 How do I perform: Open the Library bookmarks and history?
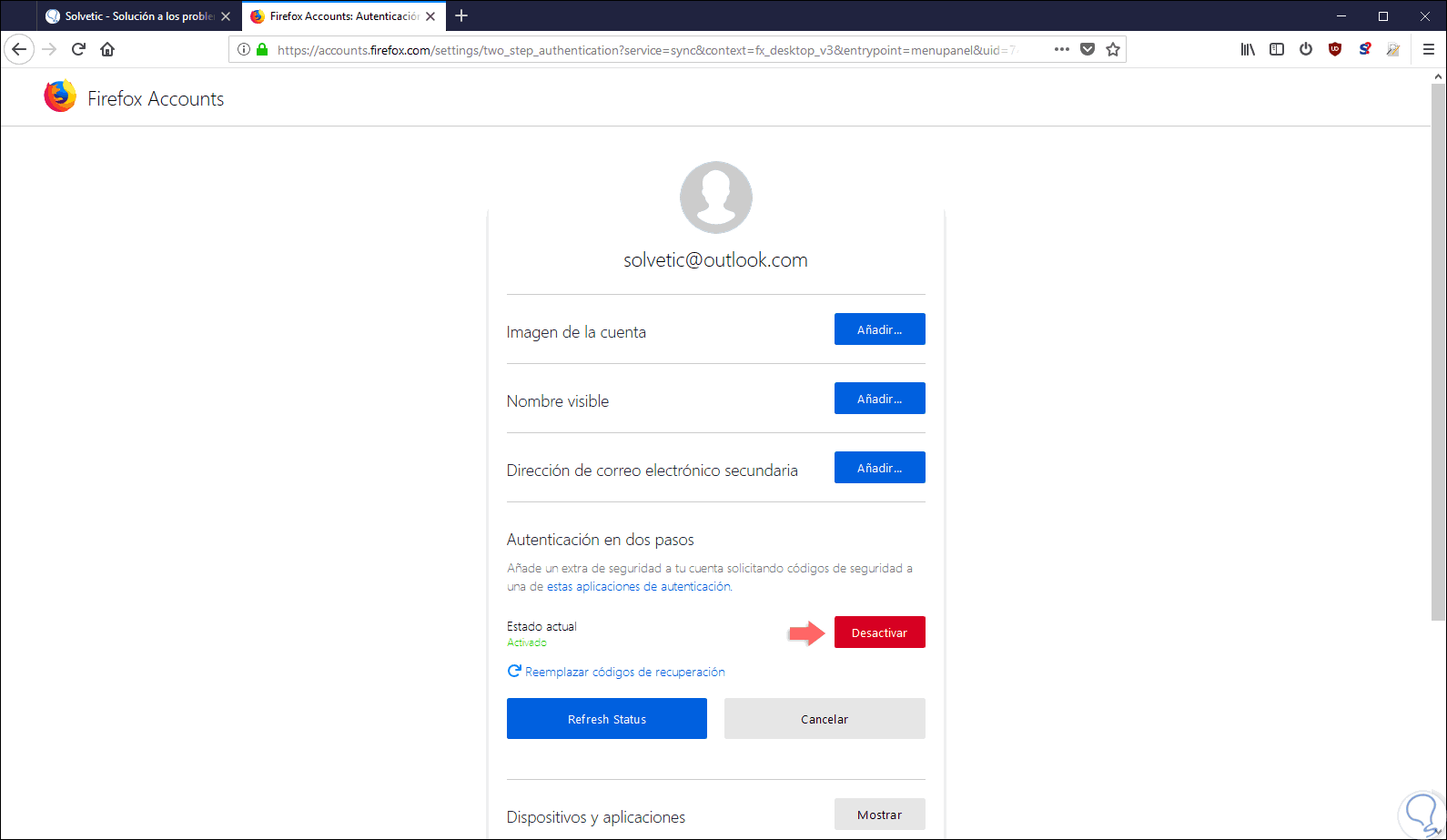pyautogui.click(x=1248, y=49)
